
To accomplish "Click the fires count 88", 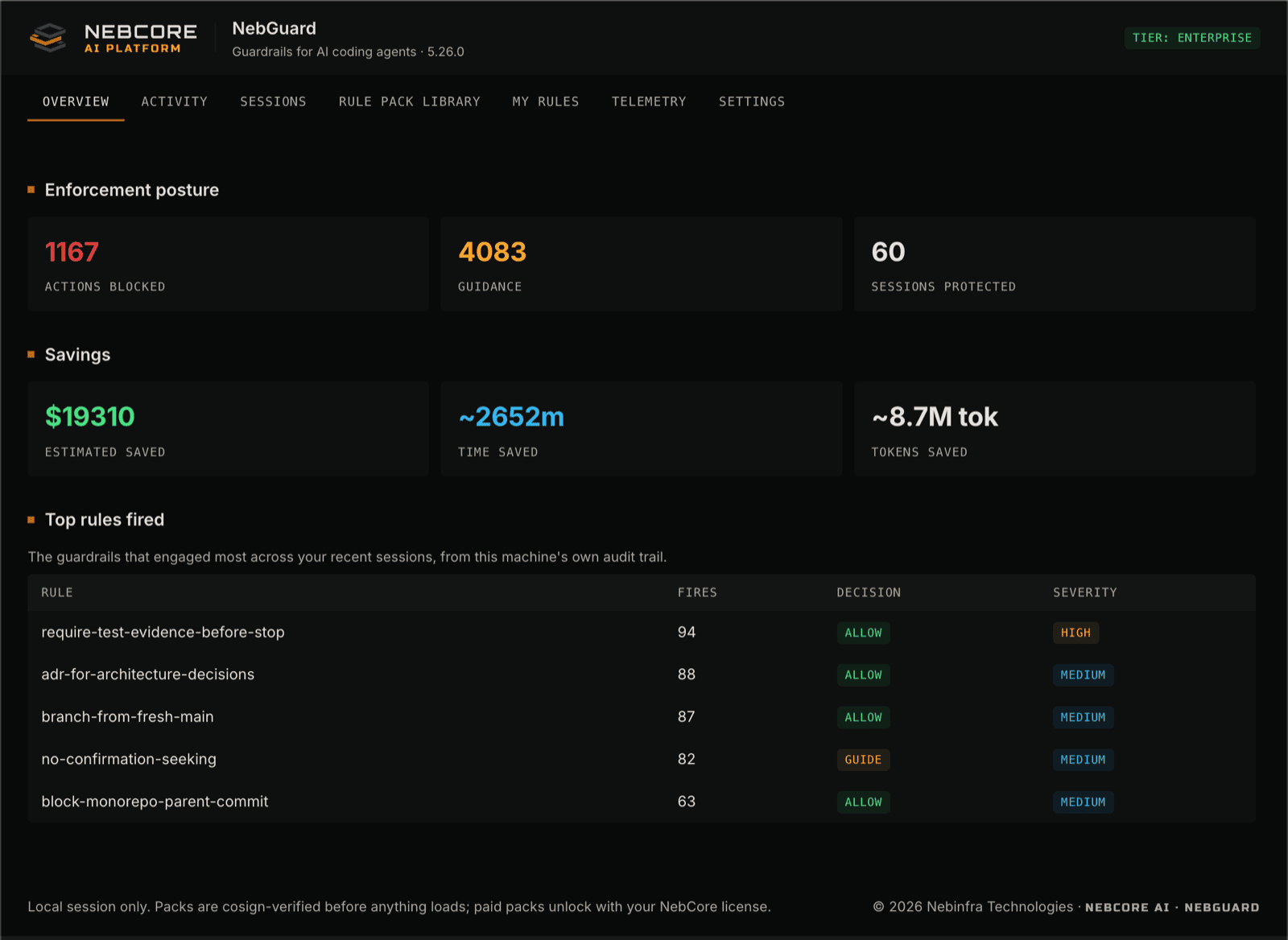I will coord(687,674).
